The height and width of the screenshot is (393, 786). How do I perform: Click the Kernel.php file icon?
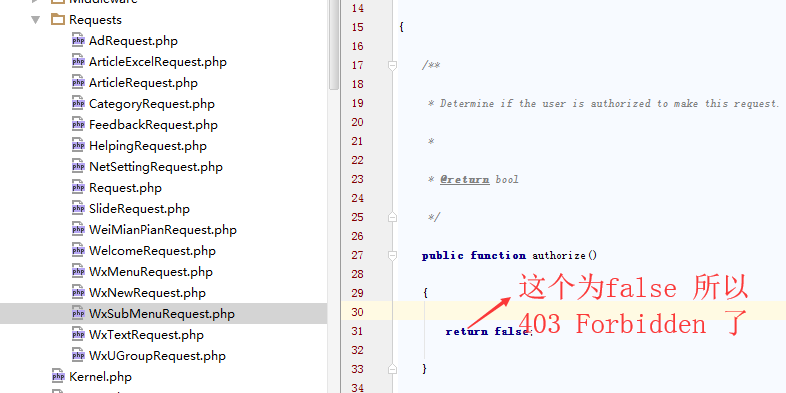[x=58, y=376]
